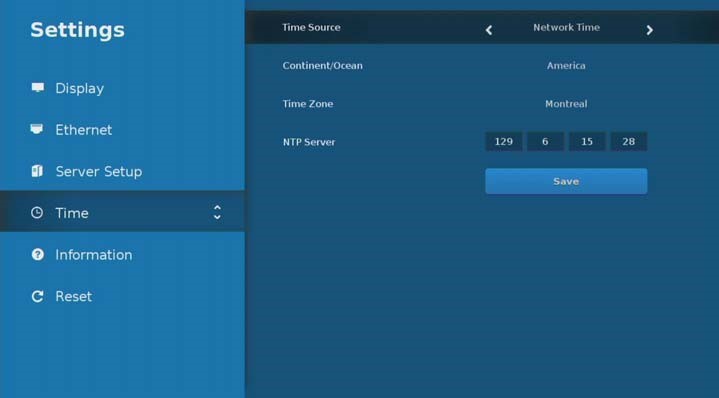This screenshot has height=398, width=719.
Task: Click the Ethernet port icon
Action: click(37, 129)
